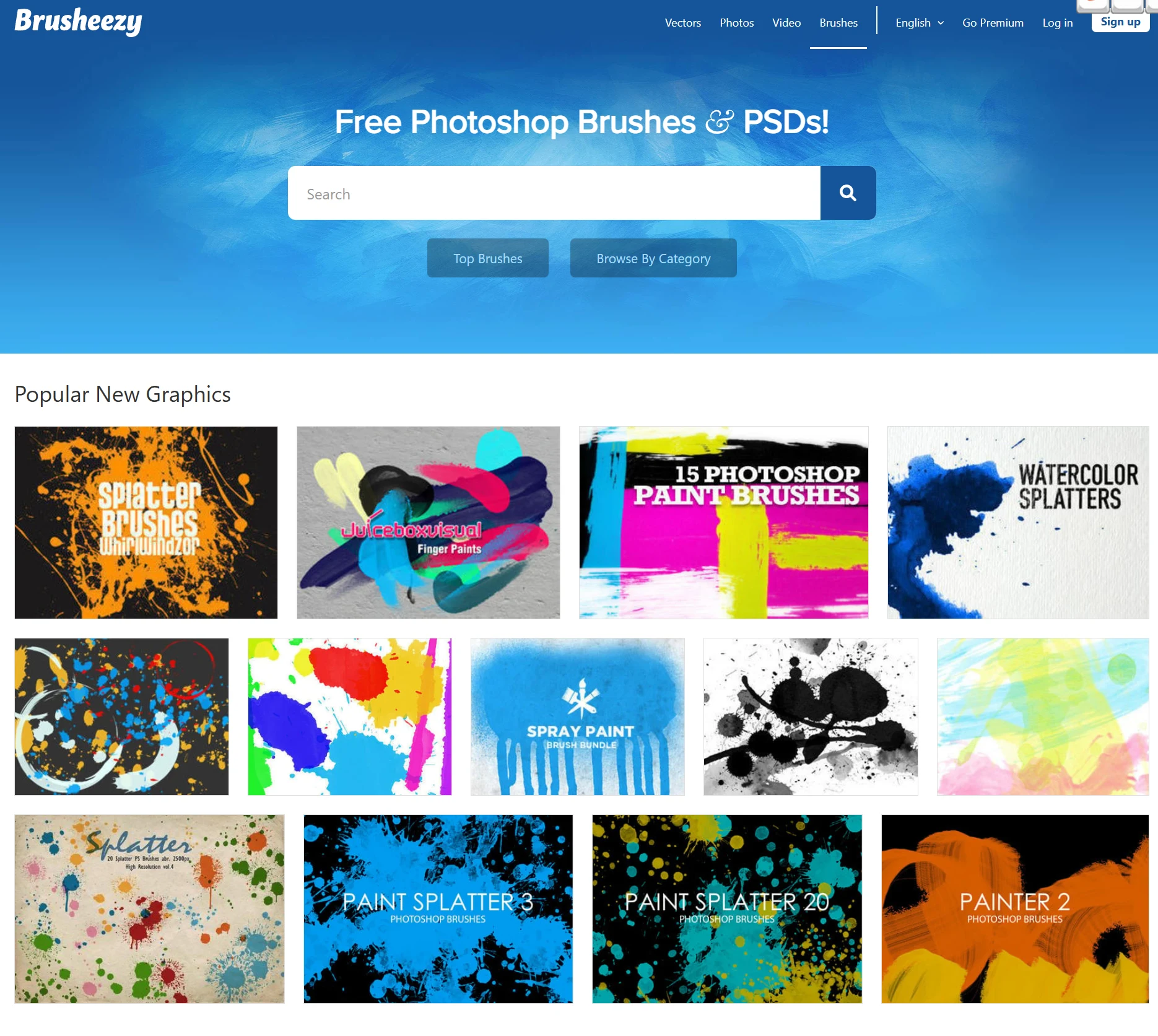Open the Brusheezy logo home link
1158x1036 pixels.
pos(79,21)
